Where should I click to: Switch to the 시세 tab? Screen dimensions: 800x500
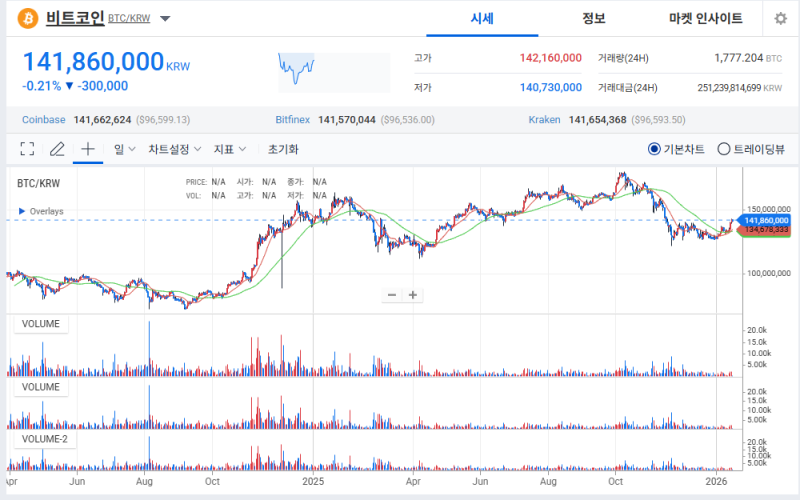point(483,19)
